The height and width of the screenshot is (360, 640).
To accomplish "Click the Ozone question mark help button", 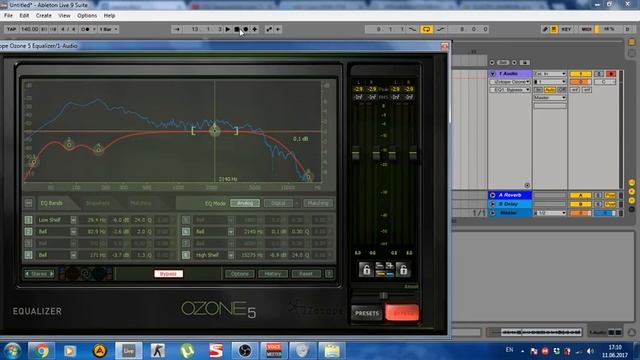I will coord(329,274).
